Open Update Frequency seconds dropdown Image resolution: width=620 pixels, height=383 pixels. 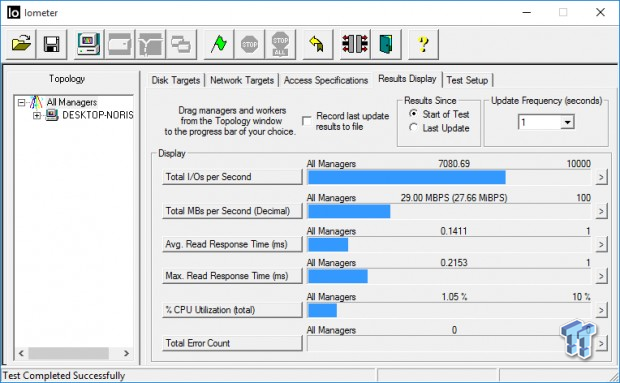[x=567, y=122]
